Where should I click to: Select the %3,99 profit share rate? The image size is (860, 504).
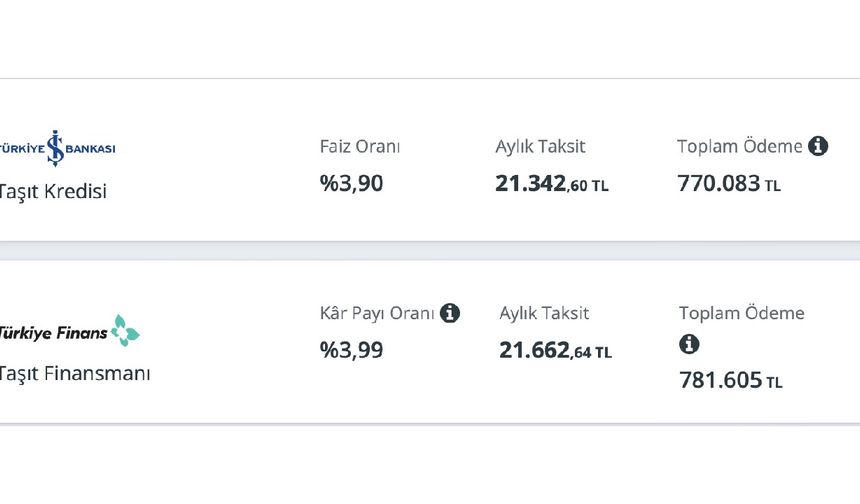tap(352, 350)
